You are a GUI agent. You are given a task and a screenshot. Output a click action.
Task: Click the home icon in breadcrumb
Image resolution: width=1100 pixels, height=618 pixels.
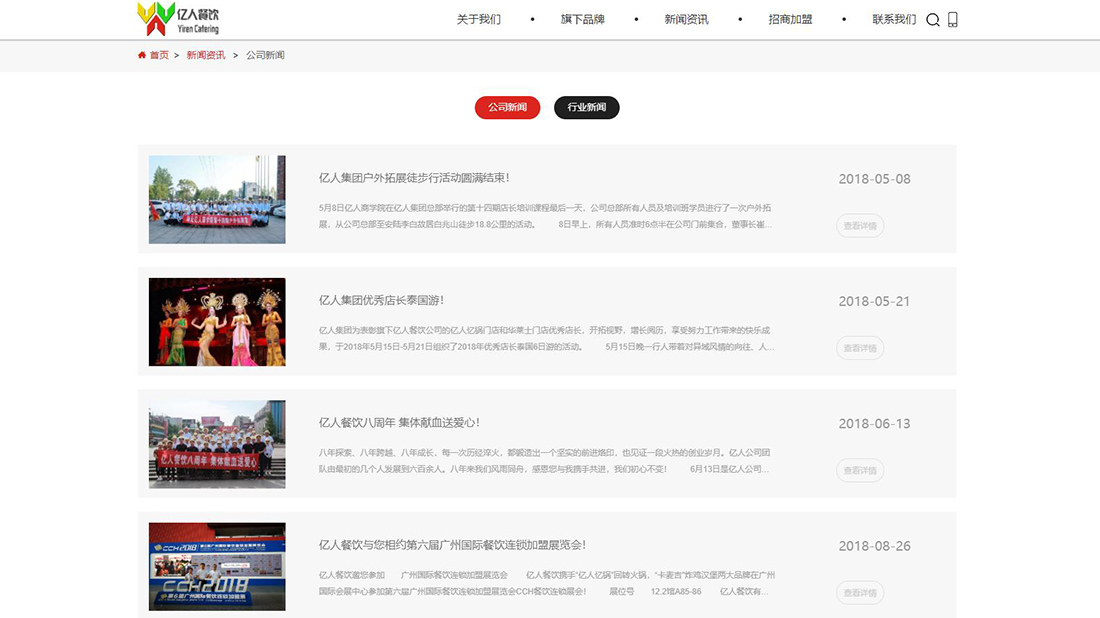[143, 55]
